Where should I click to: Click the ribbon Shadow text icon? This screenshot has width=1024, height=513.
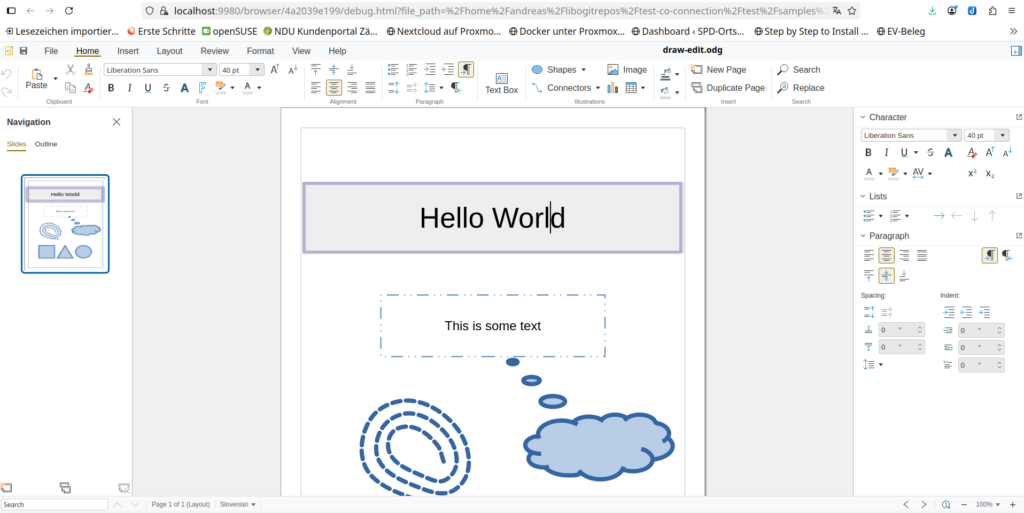click(x=185, y=87)
